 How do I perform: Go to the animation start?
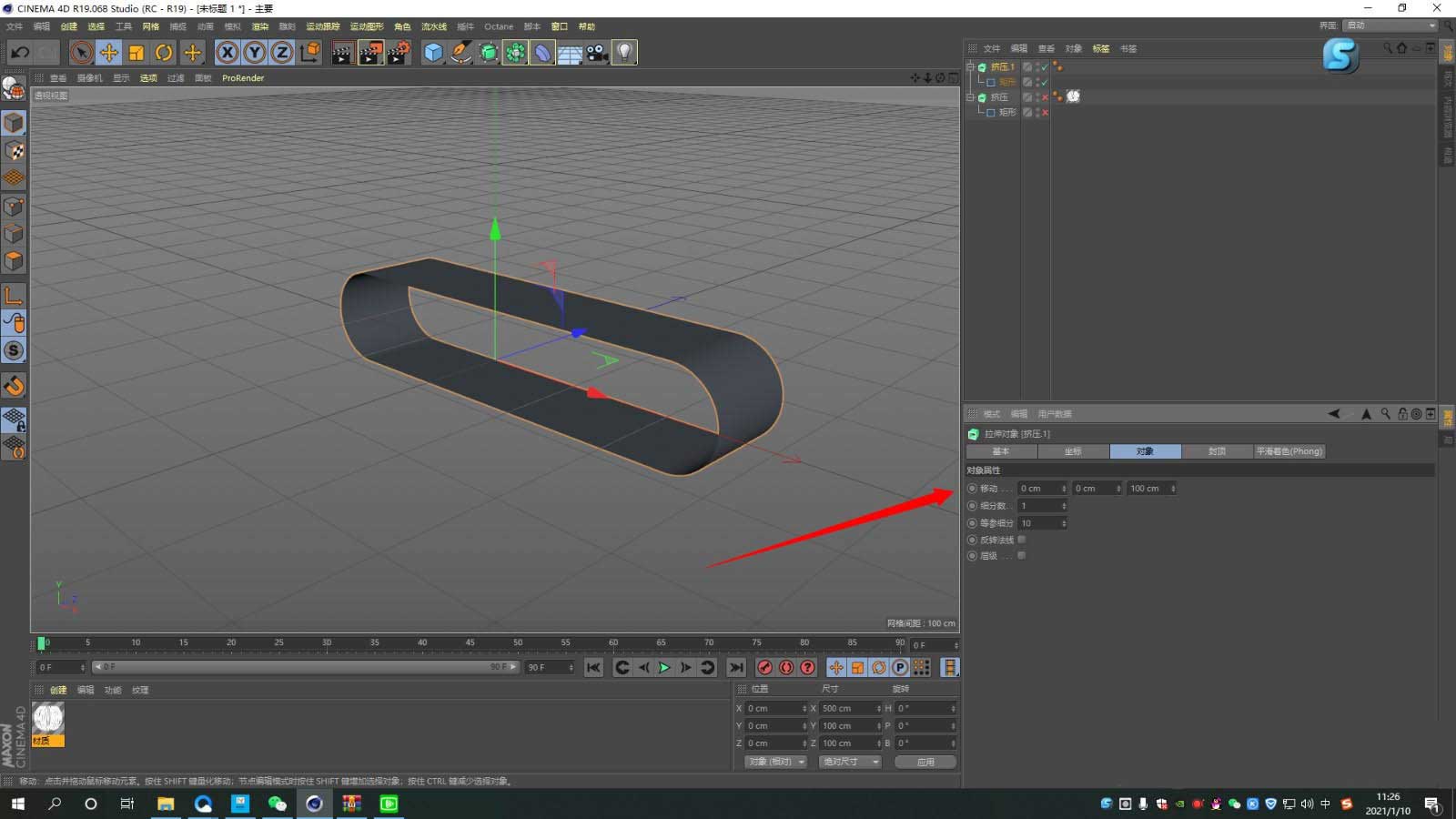593,668
